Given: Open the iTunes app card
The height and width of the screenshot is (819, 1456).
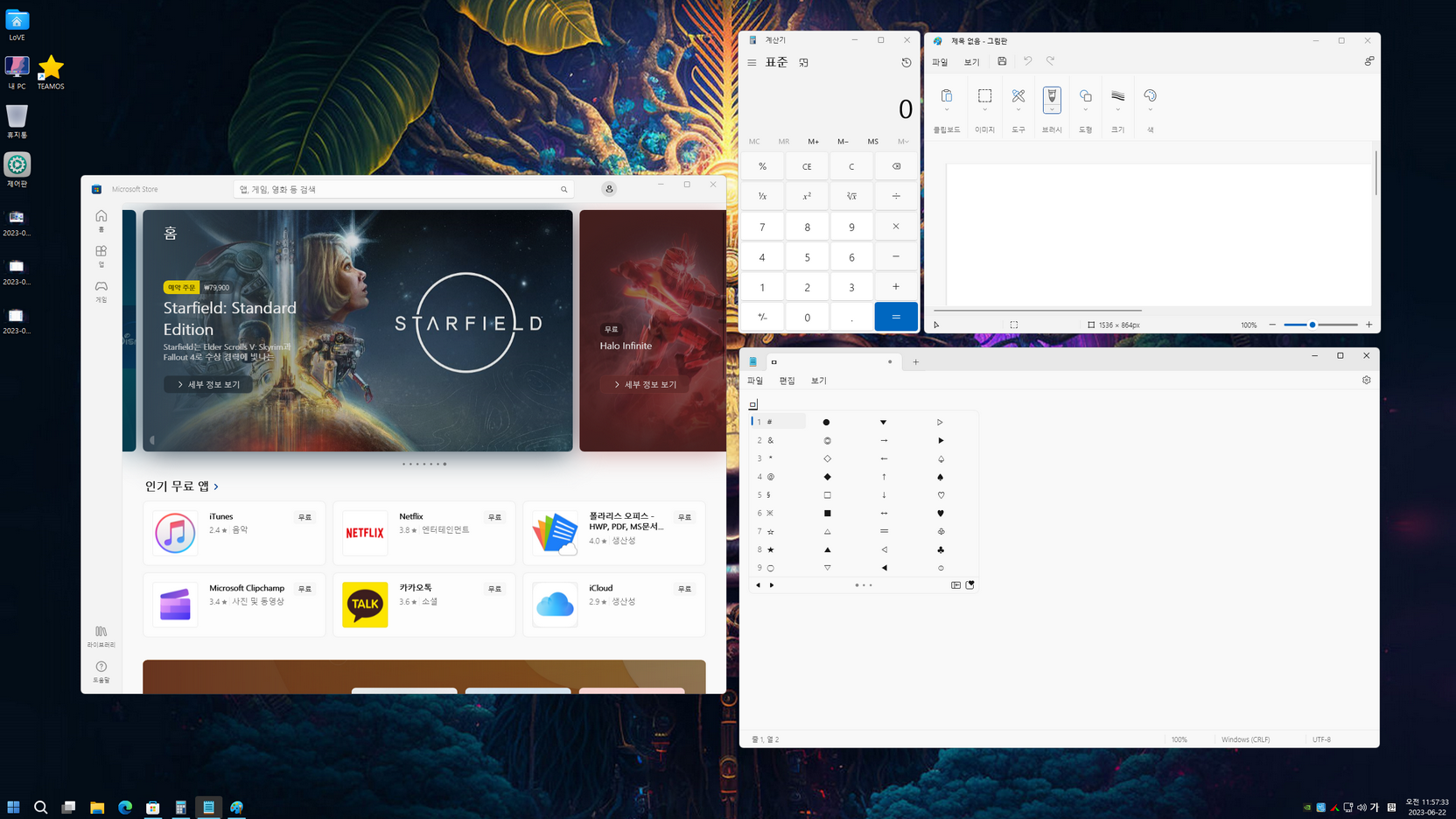Looking at the screenshot, I should pyautogui.click(x=234, y=533).
